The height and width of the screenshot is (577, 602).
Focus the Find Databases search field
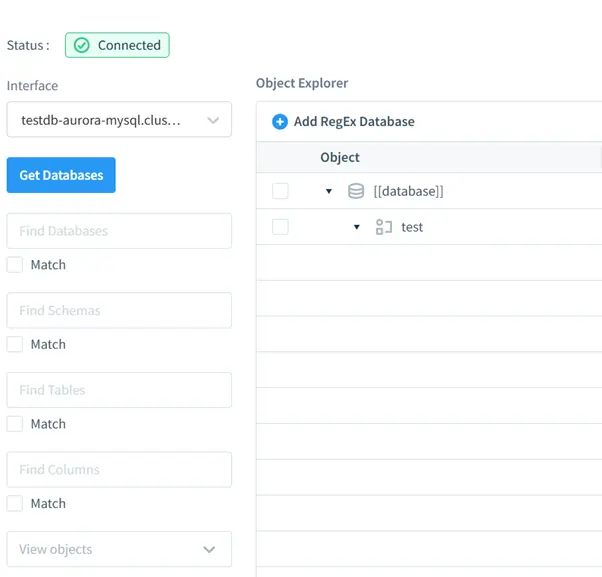(x=119, y=231)
